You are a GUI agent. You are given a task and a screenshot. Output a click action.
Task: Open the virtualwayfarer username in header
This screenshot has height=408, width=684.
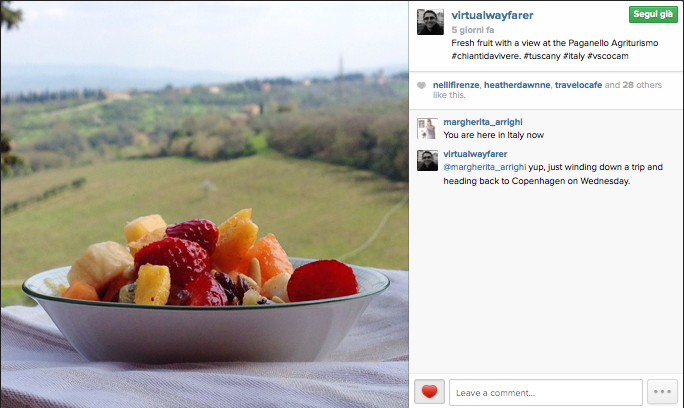[x=492, y=15]
